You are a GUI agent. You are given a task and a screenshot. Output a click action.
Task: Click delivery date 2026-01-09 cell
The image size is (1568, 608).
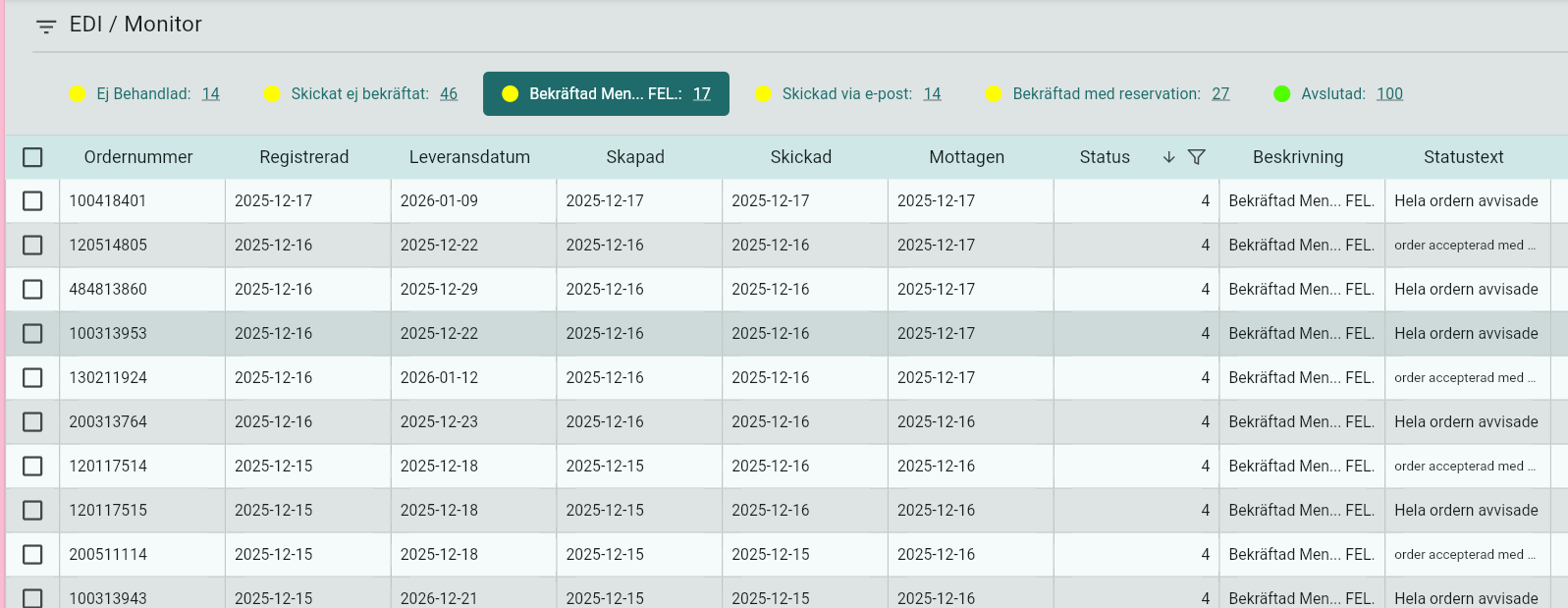pyautogui.click(x=473, y=201)
